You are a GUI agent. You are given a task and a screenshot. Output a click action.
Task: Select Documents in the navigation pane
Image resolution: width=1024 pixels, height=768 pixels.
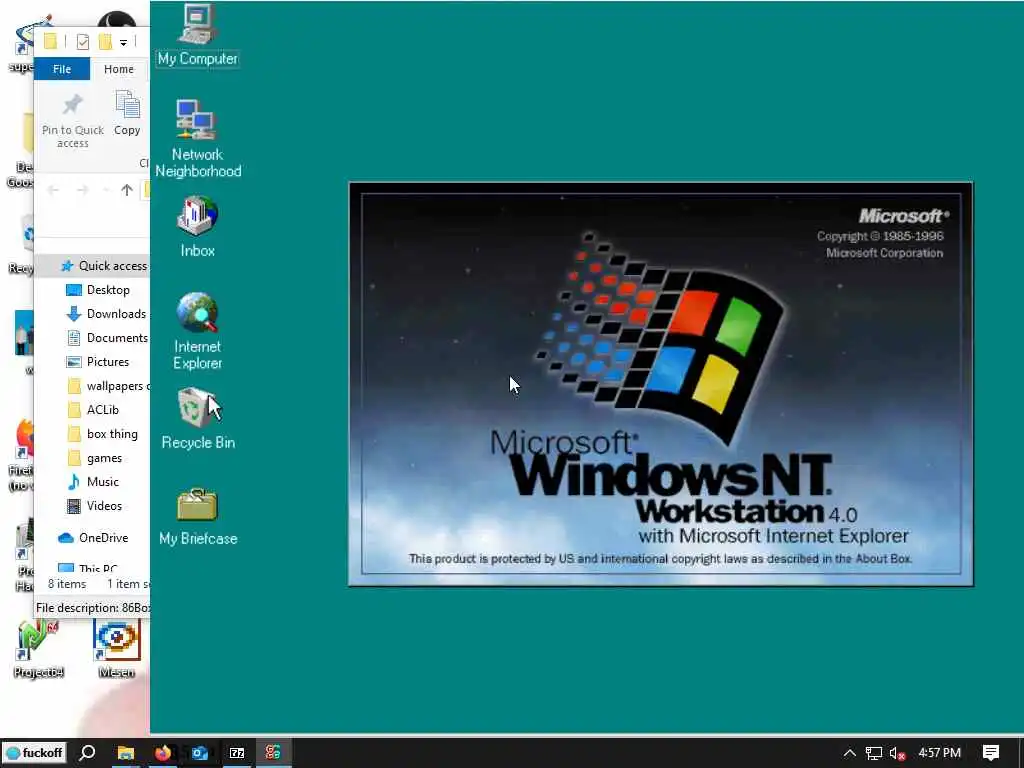tap(107, 338)
